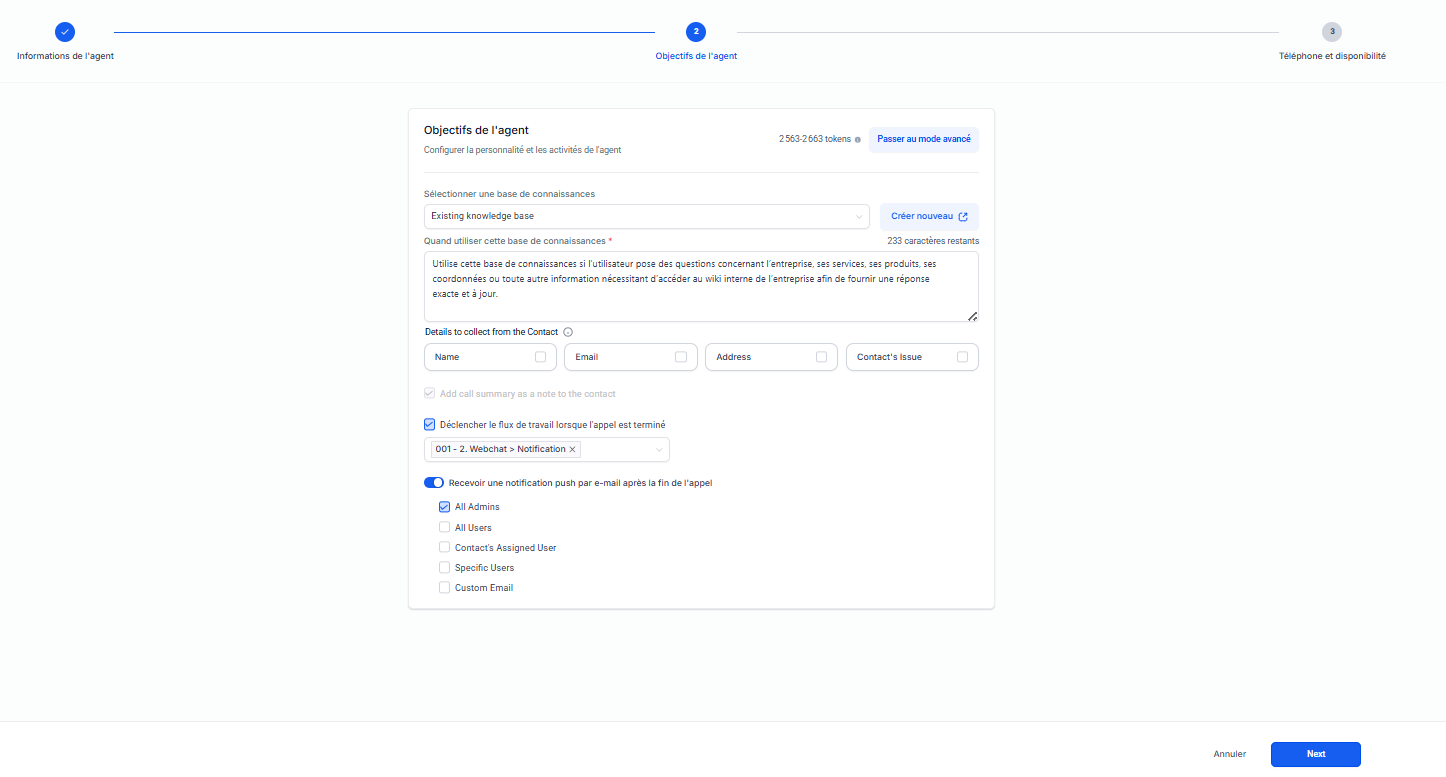Return to Informations de l'agent step

click(x=65, y=56)
